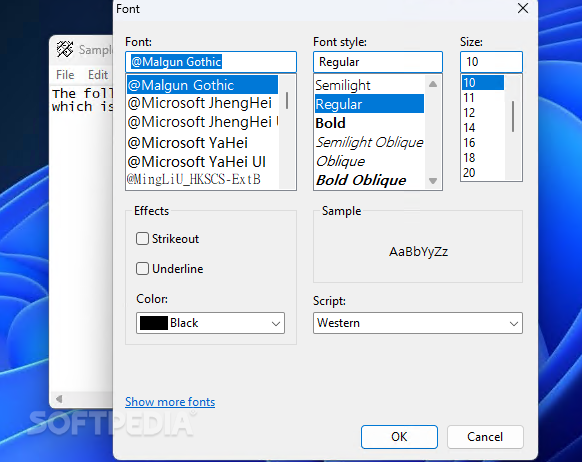The image size is (582, 462).
Task: Click the background window's app icon
Action: pos(65,49)
